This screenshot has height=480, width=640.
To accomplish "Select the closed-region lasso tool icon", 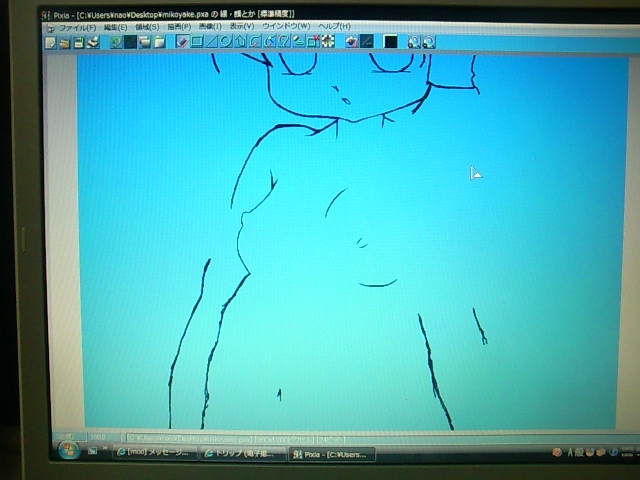I will (284, 42).
